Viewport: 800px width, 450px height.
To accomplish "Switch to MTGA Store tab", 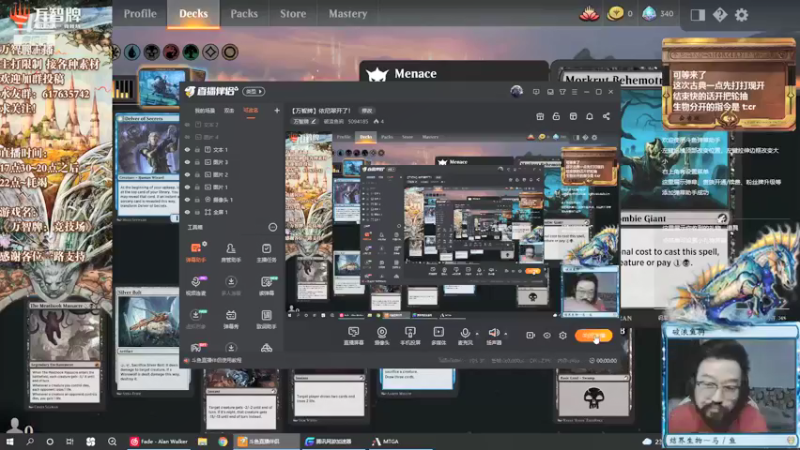I will click(293, 14).
